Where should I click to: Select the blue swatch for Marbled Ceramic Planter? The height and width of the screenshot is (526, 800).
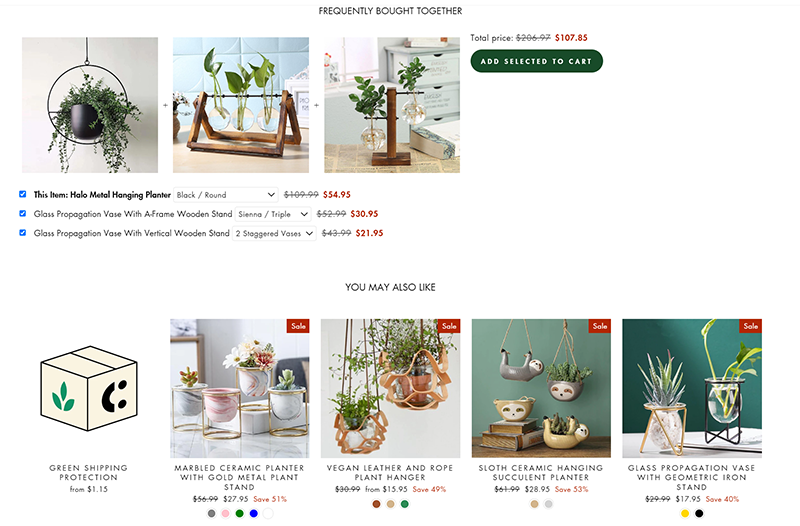tap(254, 513)
